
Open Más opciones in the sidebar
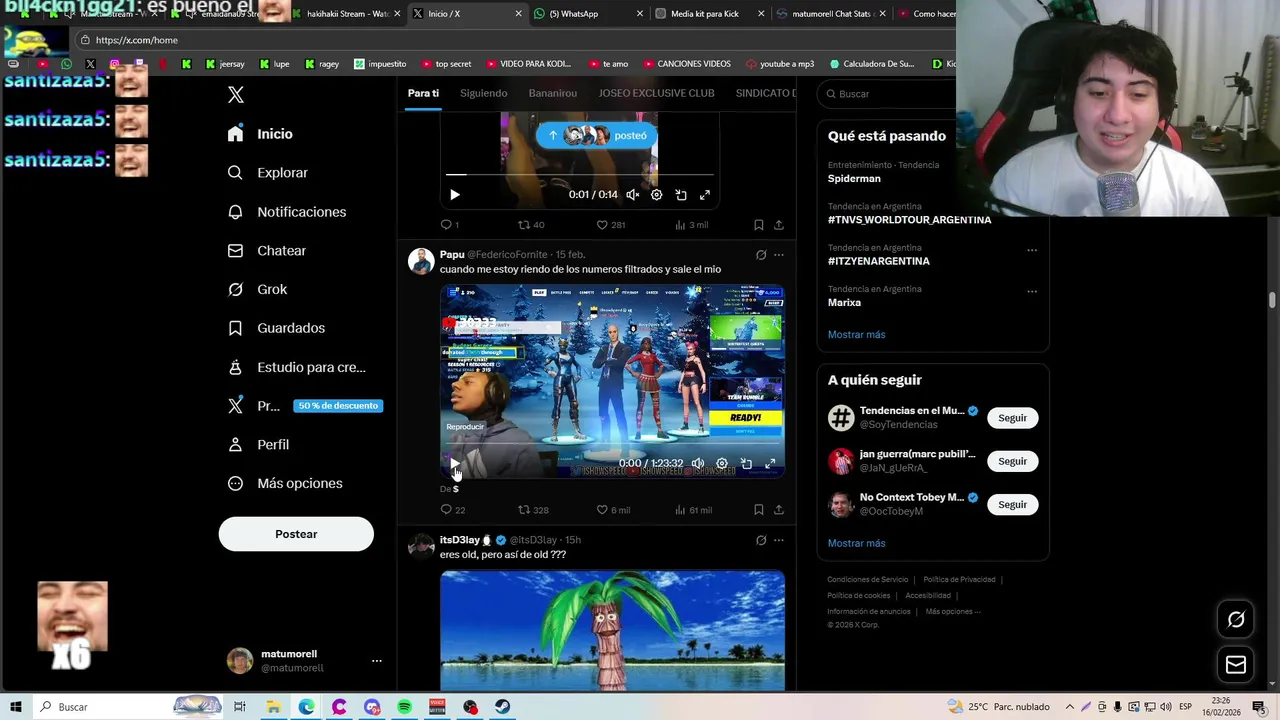pos(285,484)
